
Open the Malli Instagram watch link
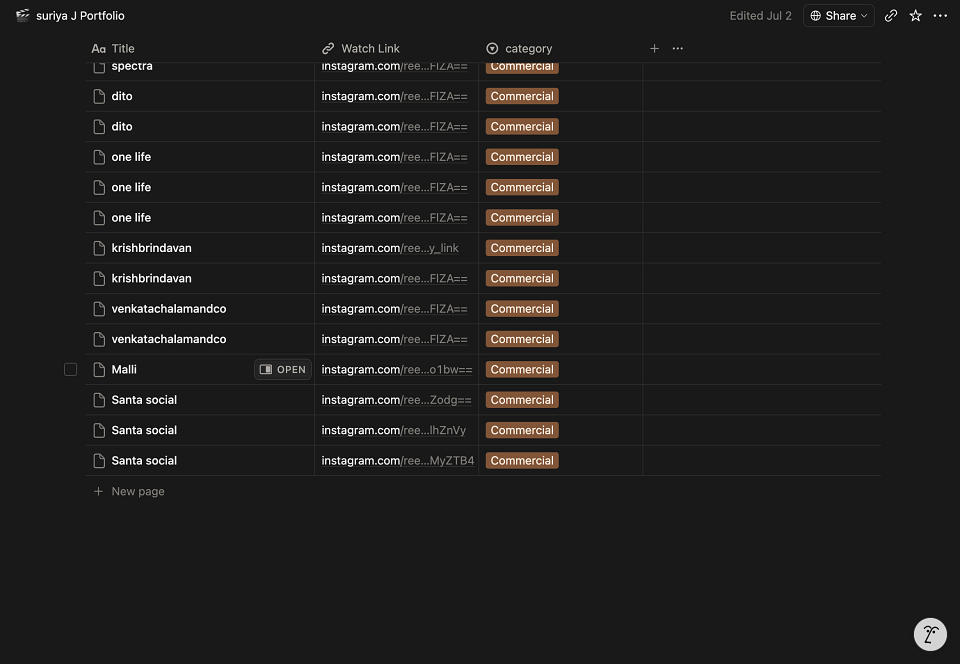397,370
